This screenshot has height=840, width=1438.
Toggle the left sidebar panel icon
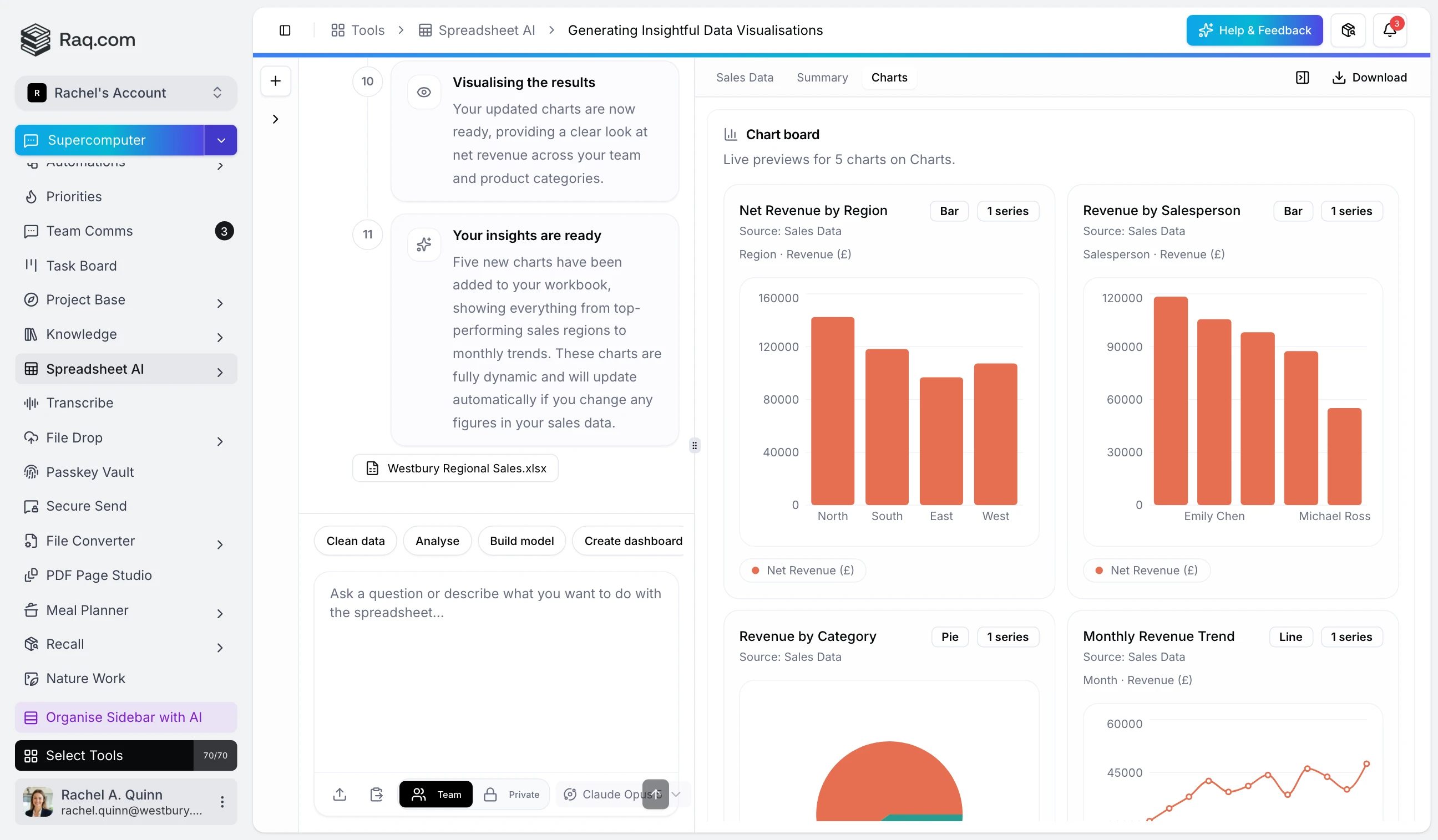click(285, 30)
